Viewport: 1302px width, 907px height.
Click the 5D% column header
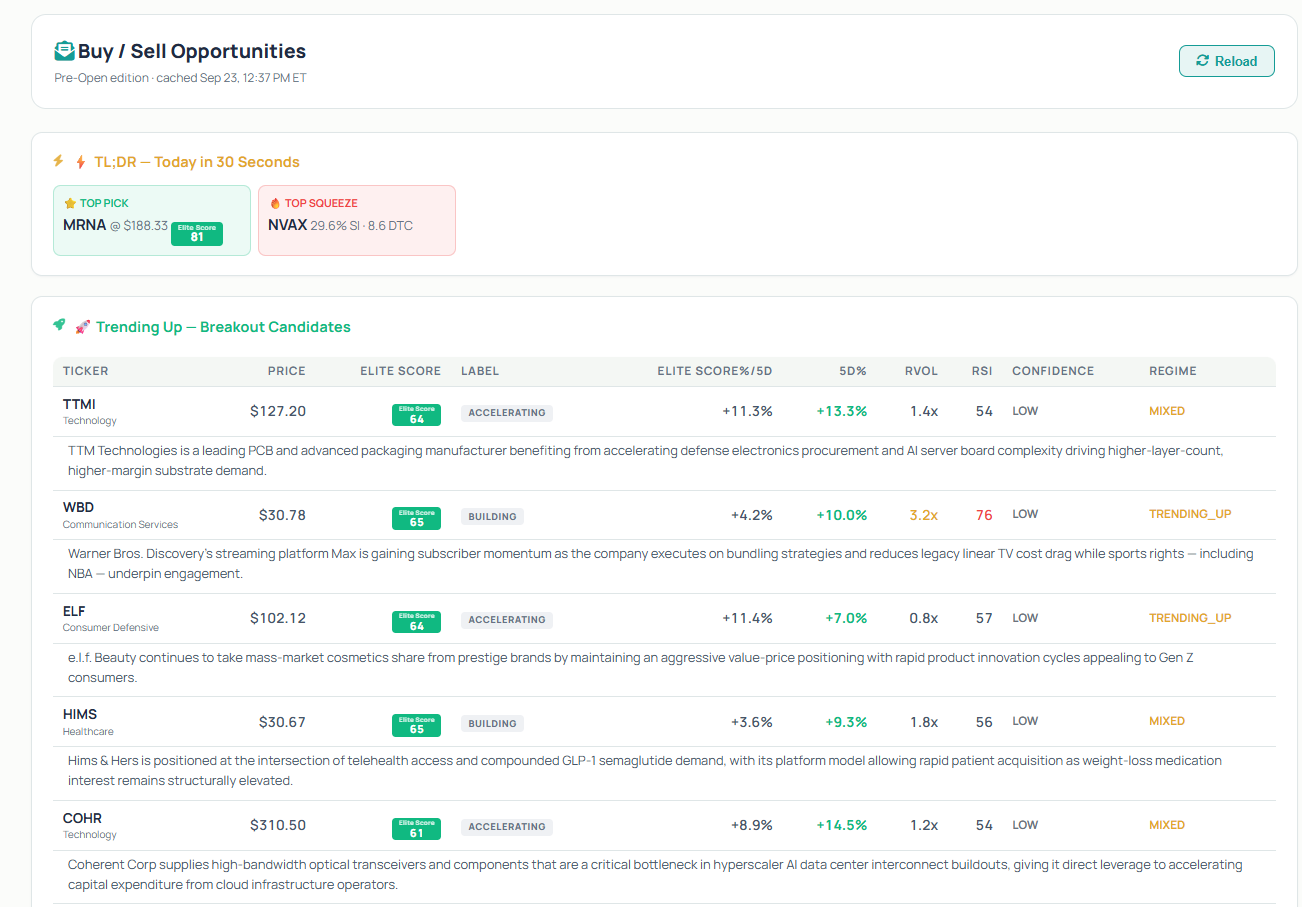(x=853, y=371)
